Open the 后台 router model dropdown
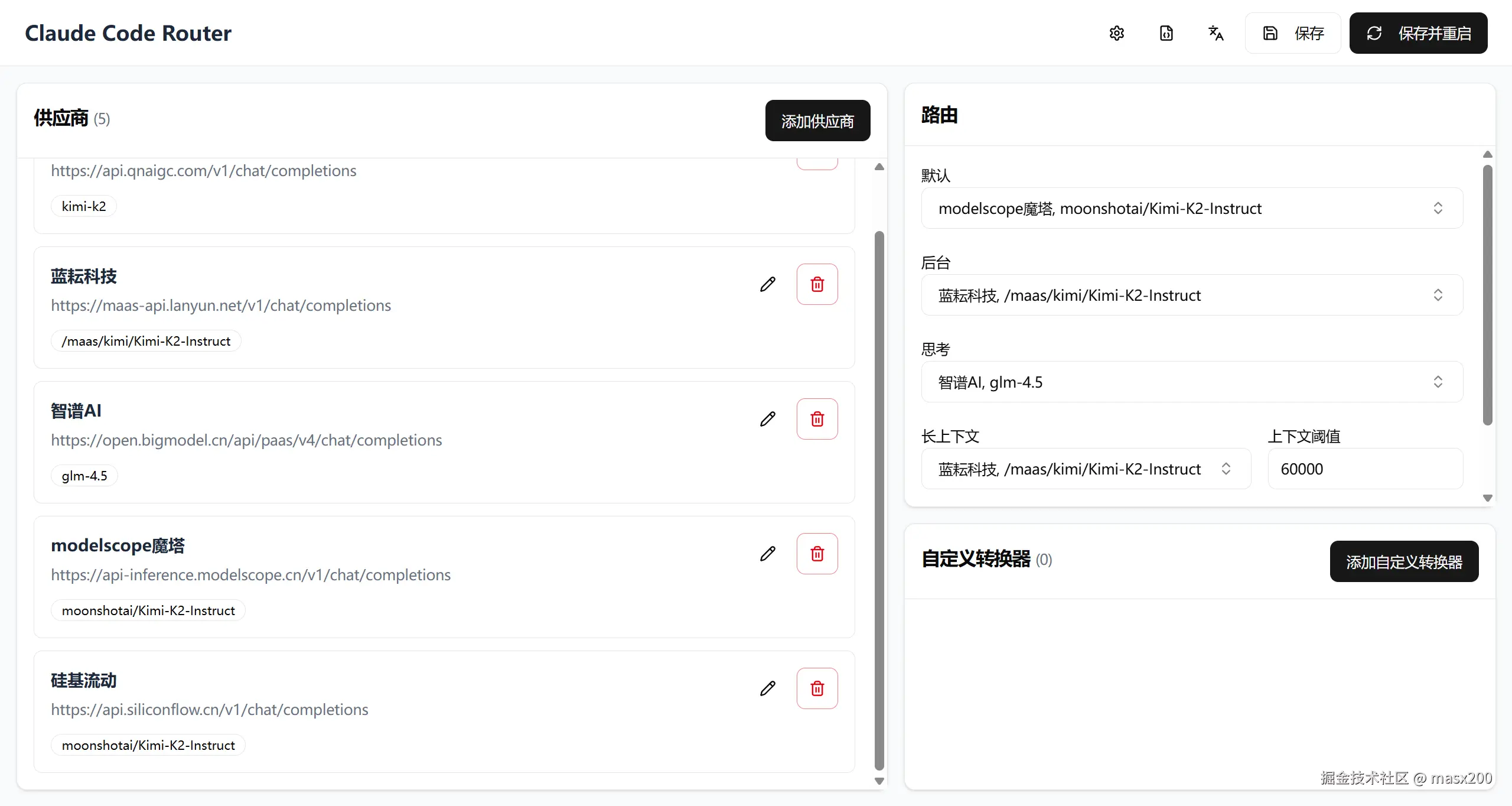Viewport: 1512px width, 806px height. point(1191,295)
